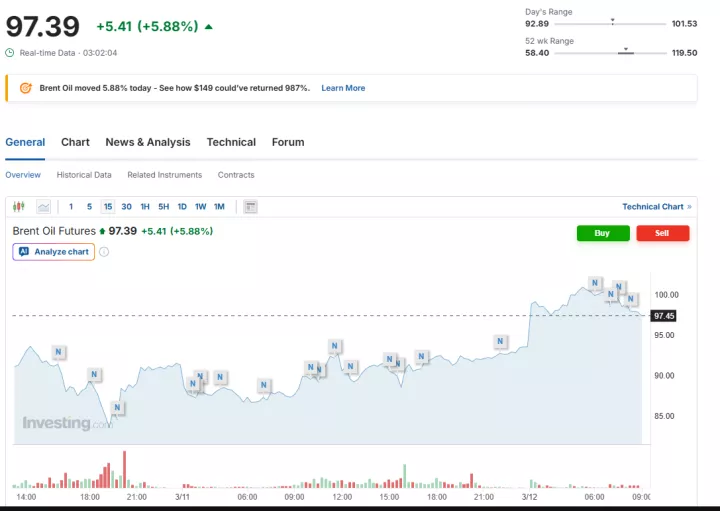Open the Technical Chart link
This screenshot has height=511, width=720.
click(656, 207)
